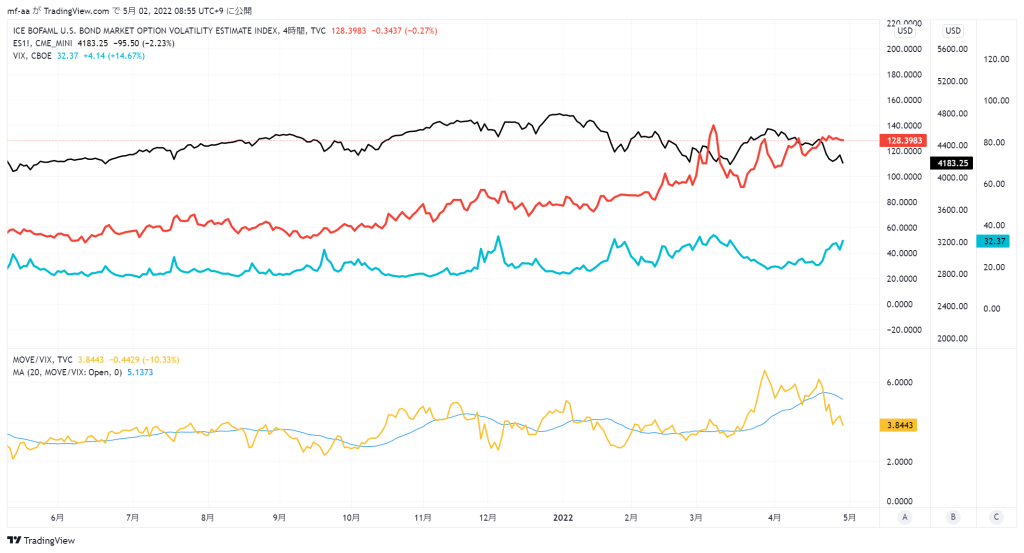This screenshot has width=1024, height=553.
Task: Click the 11月 label on time axis
Action: [x=423, y=518]
